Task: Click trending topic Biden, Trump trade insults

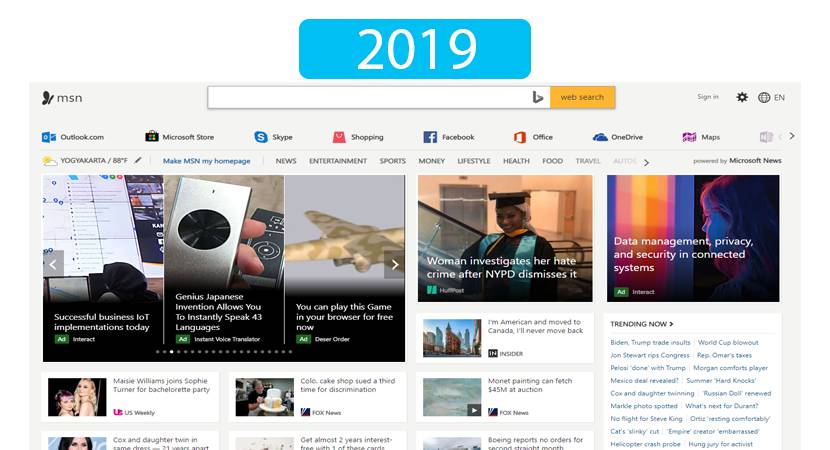Action: pos(650,343)
